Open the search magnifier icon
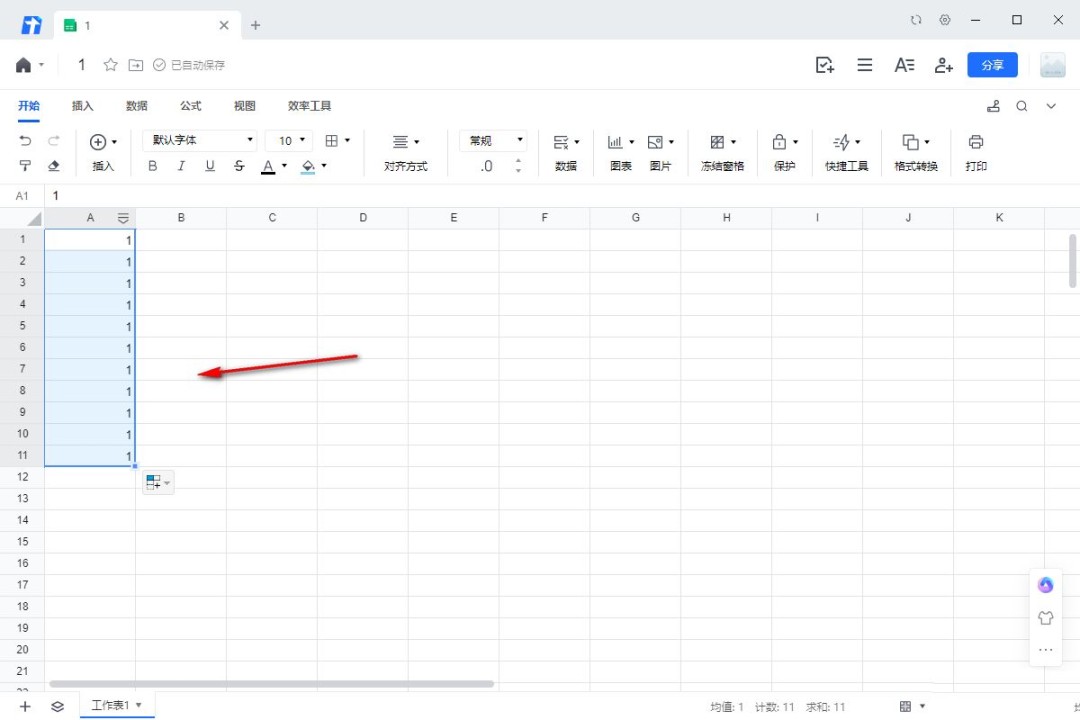Viewport: 1080px width, 720px height. tap(1022, 106)
